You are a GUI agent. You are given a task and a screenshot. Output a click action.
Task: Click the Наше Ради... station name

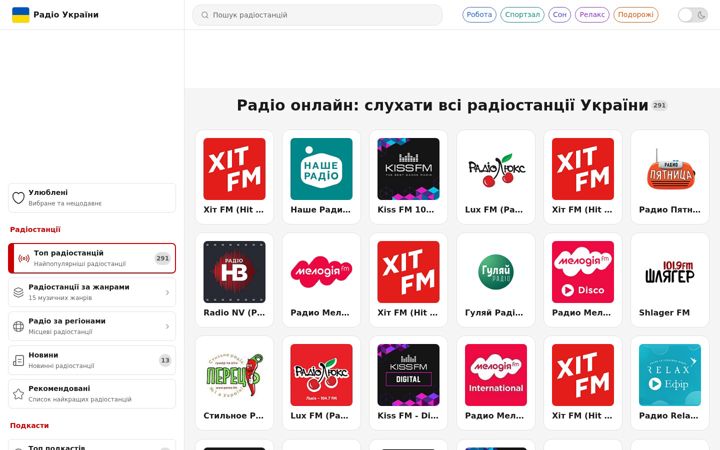click(321, 210)
